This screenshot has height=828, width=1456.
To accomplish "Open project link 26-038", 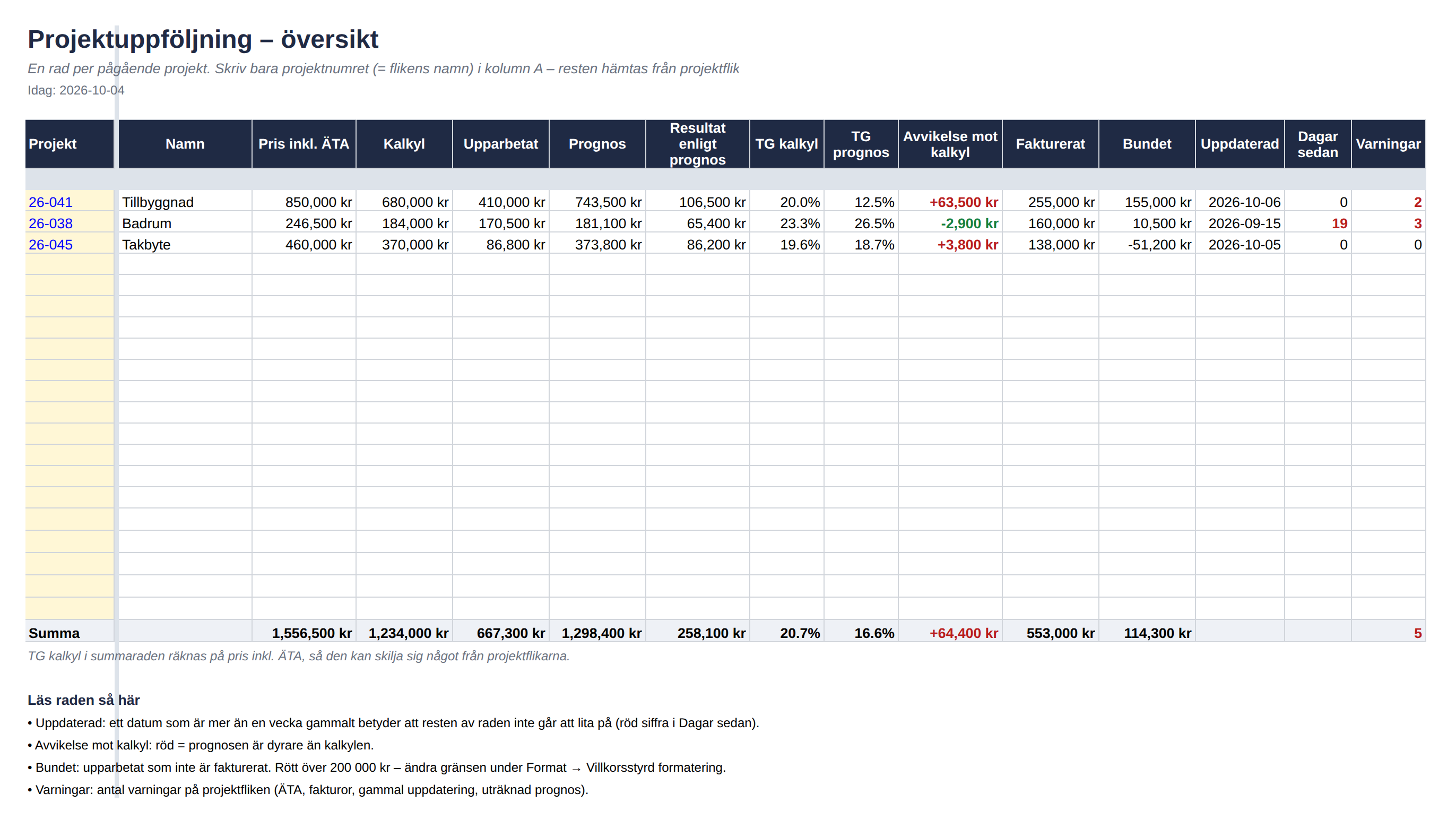I will click(50, 223).
